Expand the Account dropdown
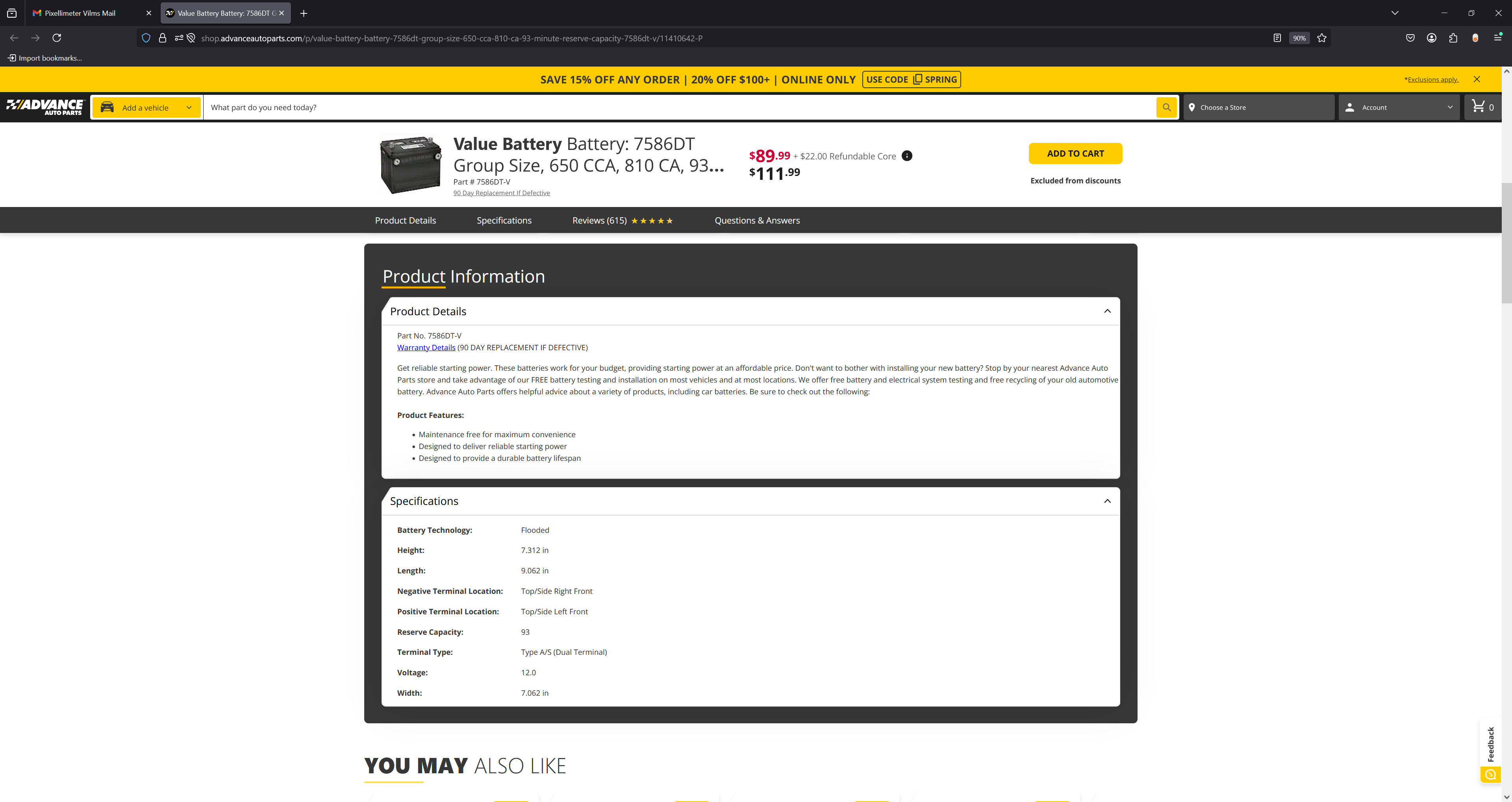1512x802 pixels. [1399, 107]
